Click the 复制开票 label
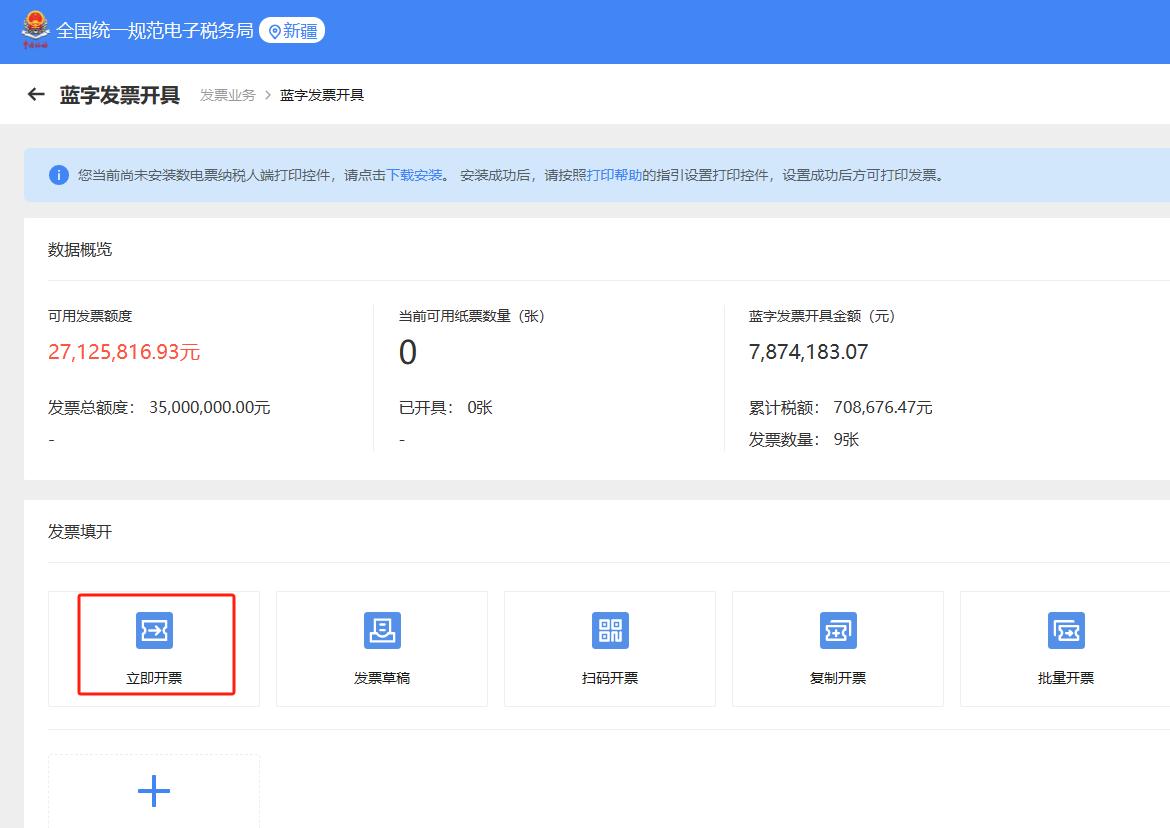The width and height of the screenshot is (1170, 828). [838, 678]
